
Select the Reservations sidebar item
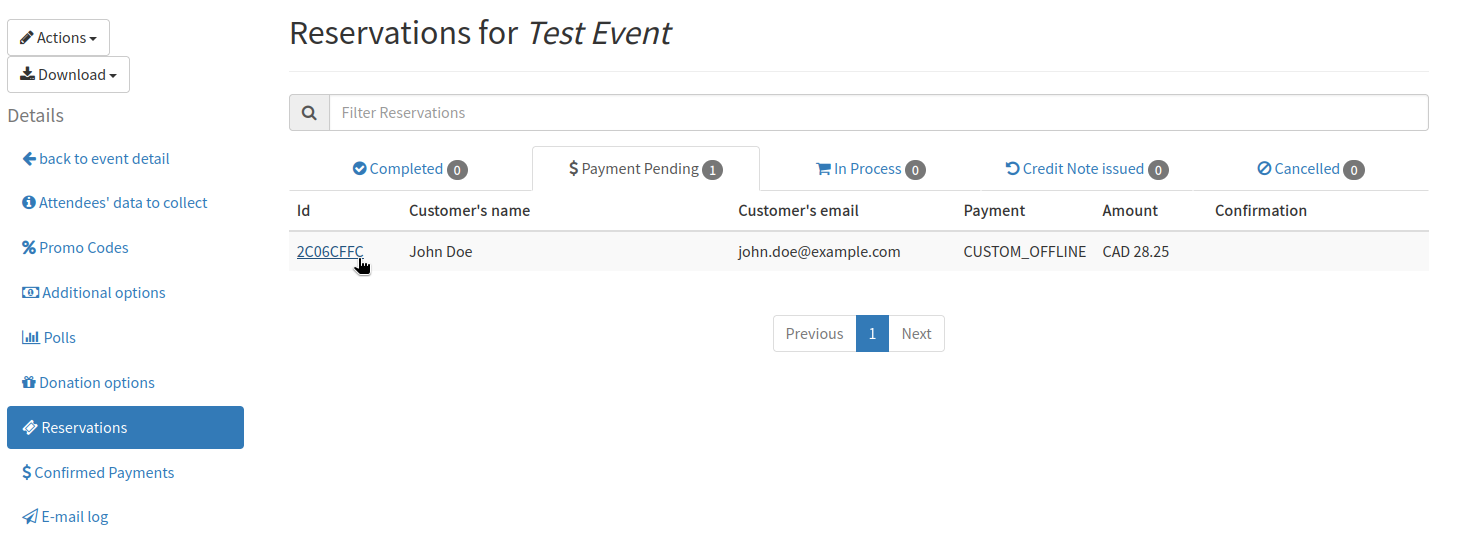[x=125, y=427]
